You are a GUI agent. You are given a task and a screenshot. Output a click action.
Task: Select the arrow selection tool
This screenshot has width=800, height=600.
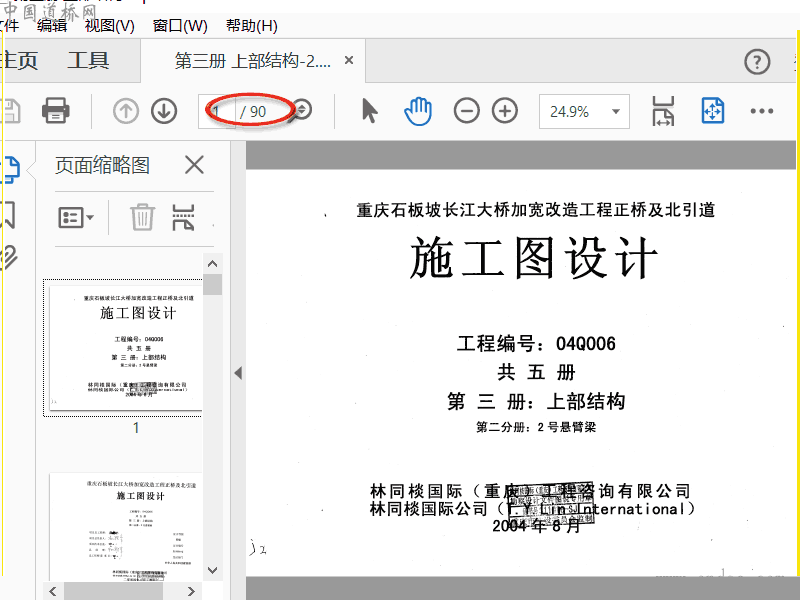(x=369, y=111)
